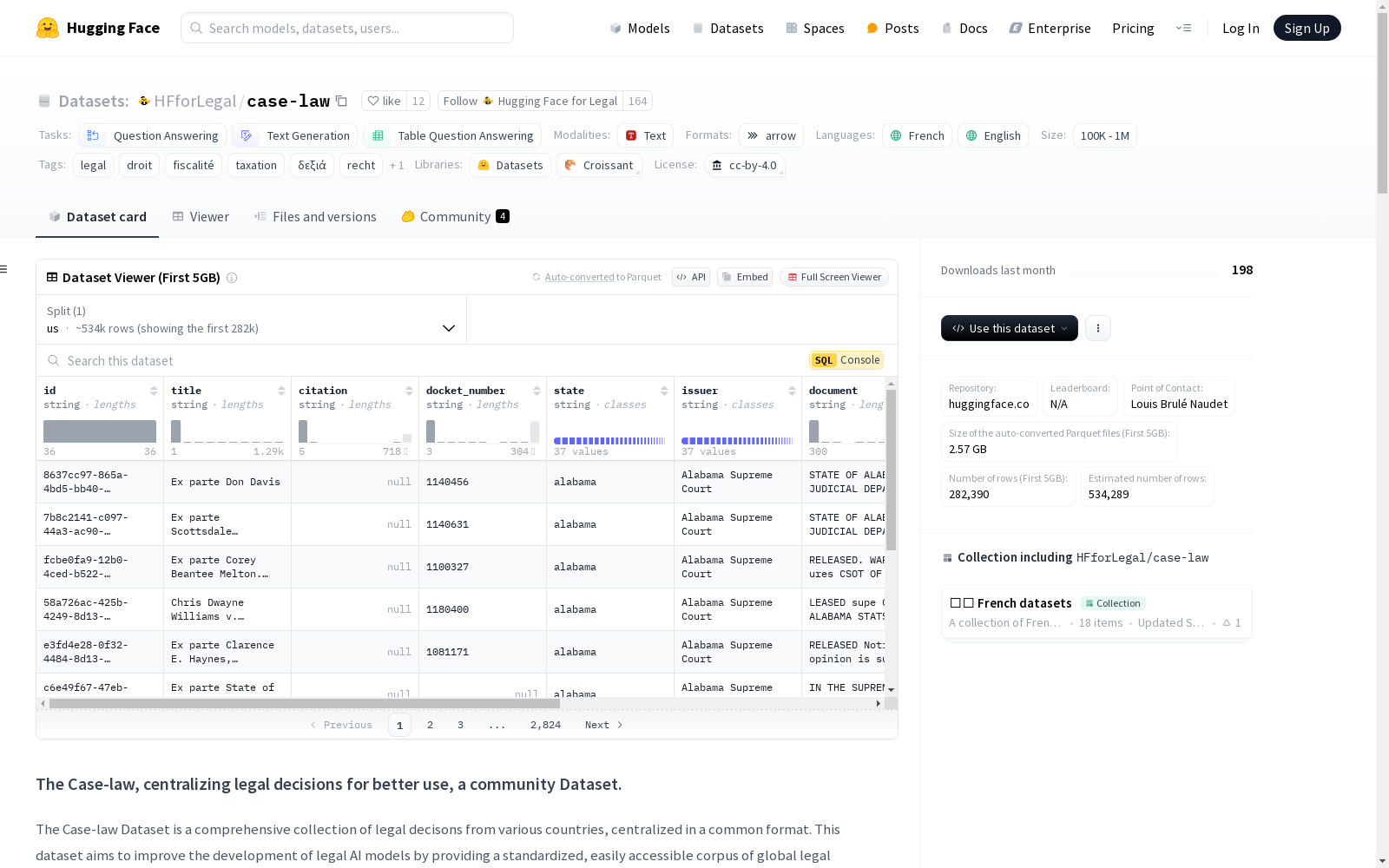The image size is (1389, 868).
Task: Go to the next viewer page
Action: pyautogui.click(x=604, y=725)
